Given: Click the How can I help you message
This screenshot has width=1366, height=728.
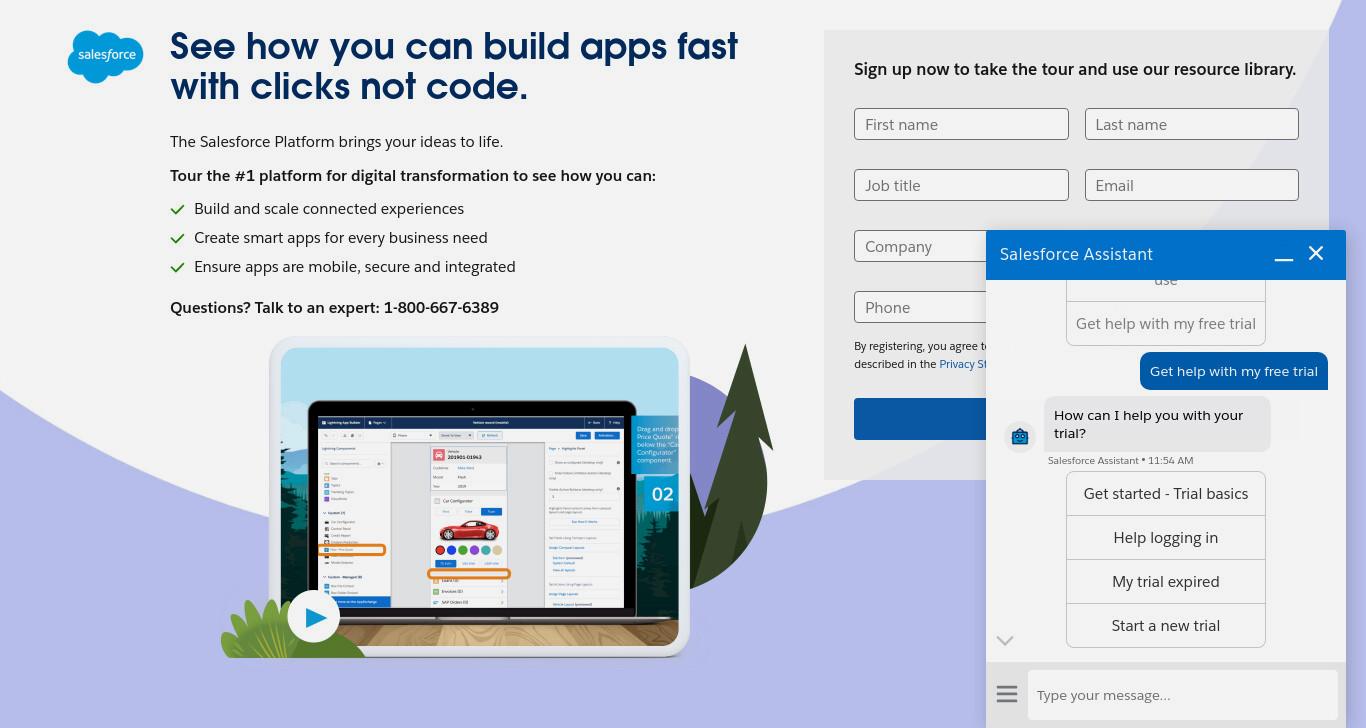Looking at the screenshot, I should 1157,424.
